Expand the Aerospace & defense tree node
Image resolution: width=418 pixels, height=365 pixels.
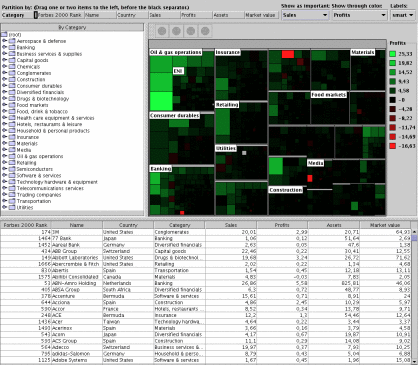[x=4, y=41]
